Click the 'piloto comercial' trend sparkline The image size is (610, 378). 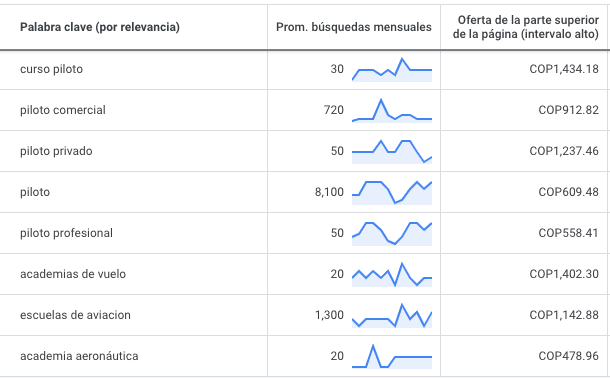pyautogui.click(x=392, y=111)
